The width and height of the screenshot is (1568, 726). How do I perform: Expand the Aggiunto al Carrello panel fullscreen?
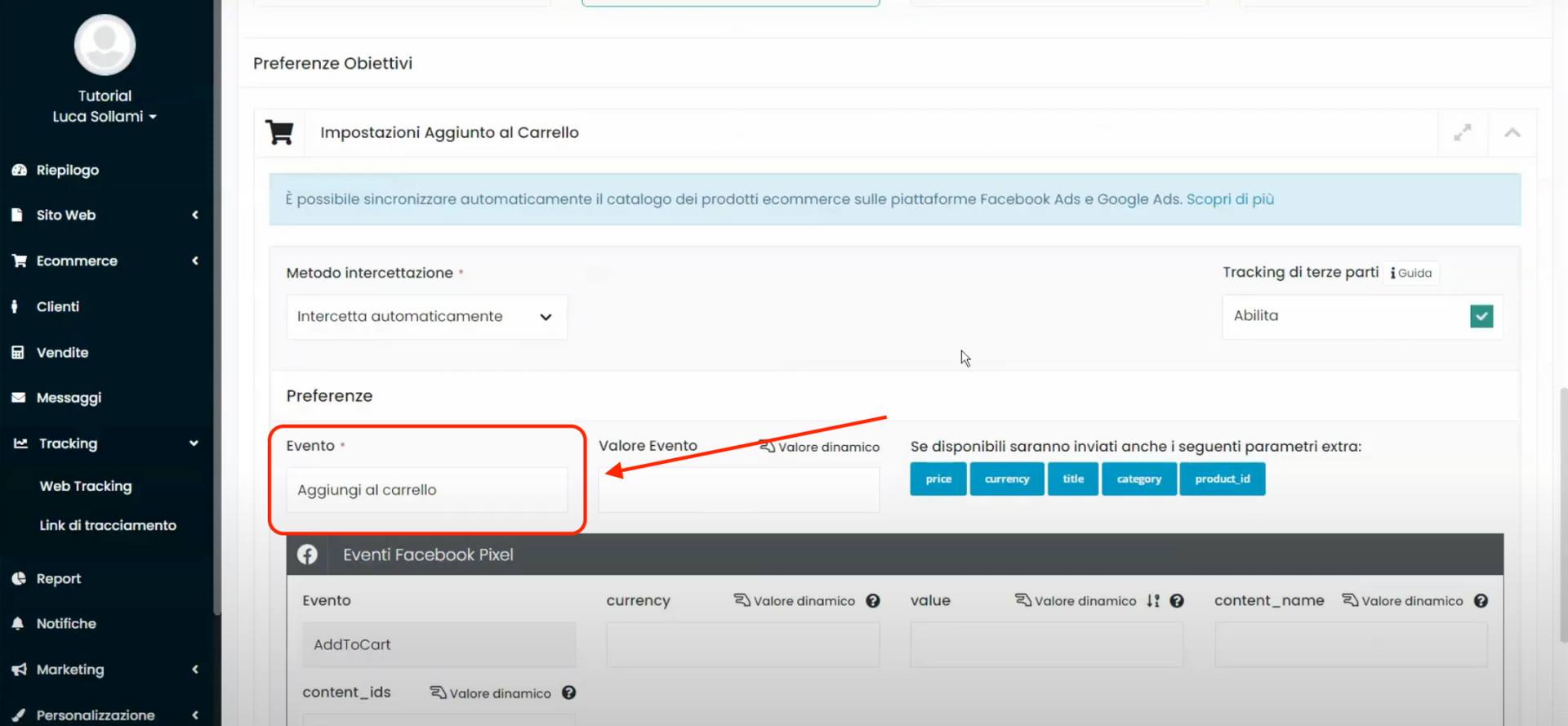[1463, 132]
